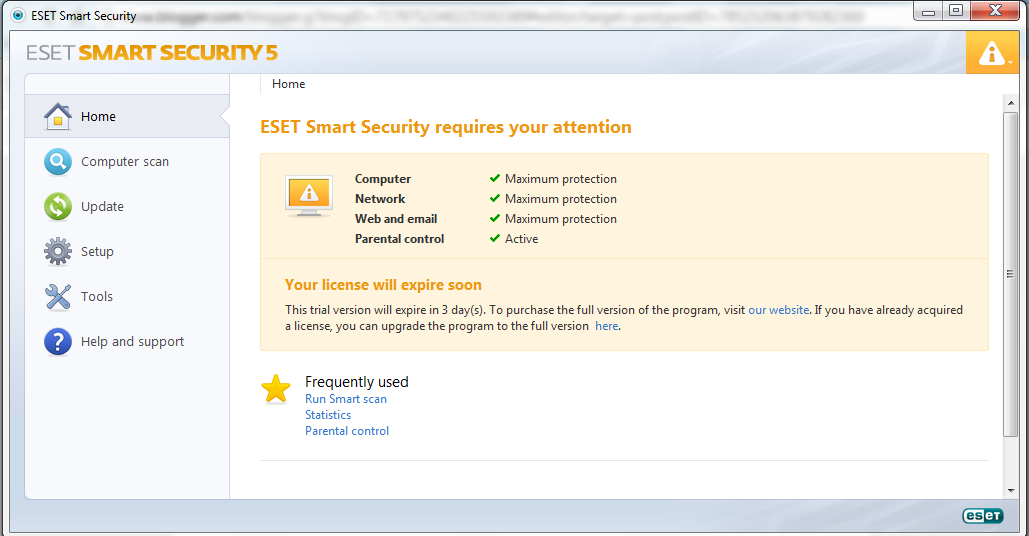Expand the orange warning alert dropdown
The width and height of the screenshot is (1029, 536).
[992, 53]
